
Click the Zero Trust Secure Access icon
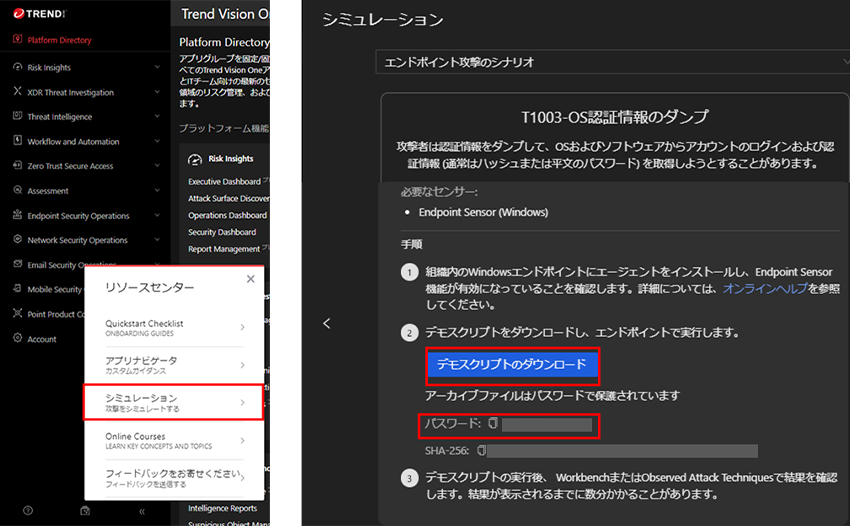click(17, 165)
